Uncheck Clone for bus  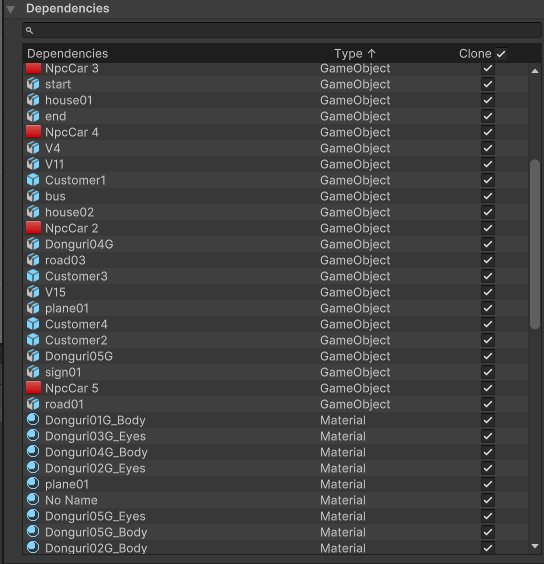[x=488, y=196]
